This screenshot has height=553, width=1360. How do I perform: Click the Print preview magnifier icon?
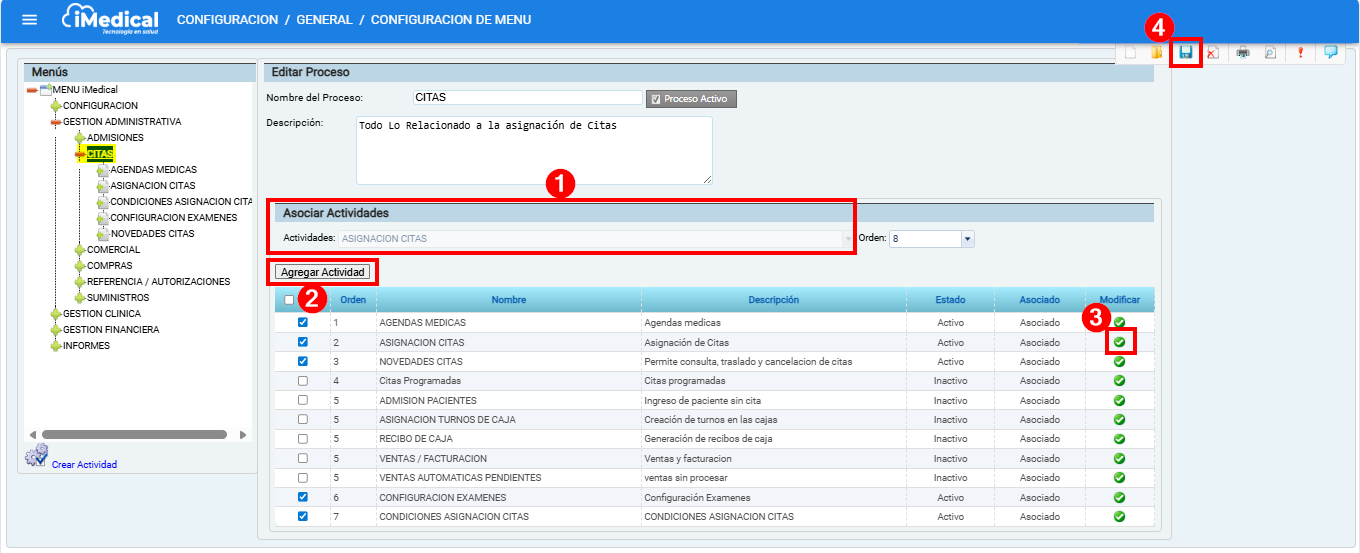pos(1270,53)
